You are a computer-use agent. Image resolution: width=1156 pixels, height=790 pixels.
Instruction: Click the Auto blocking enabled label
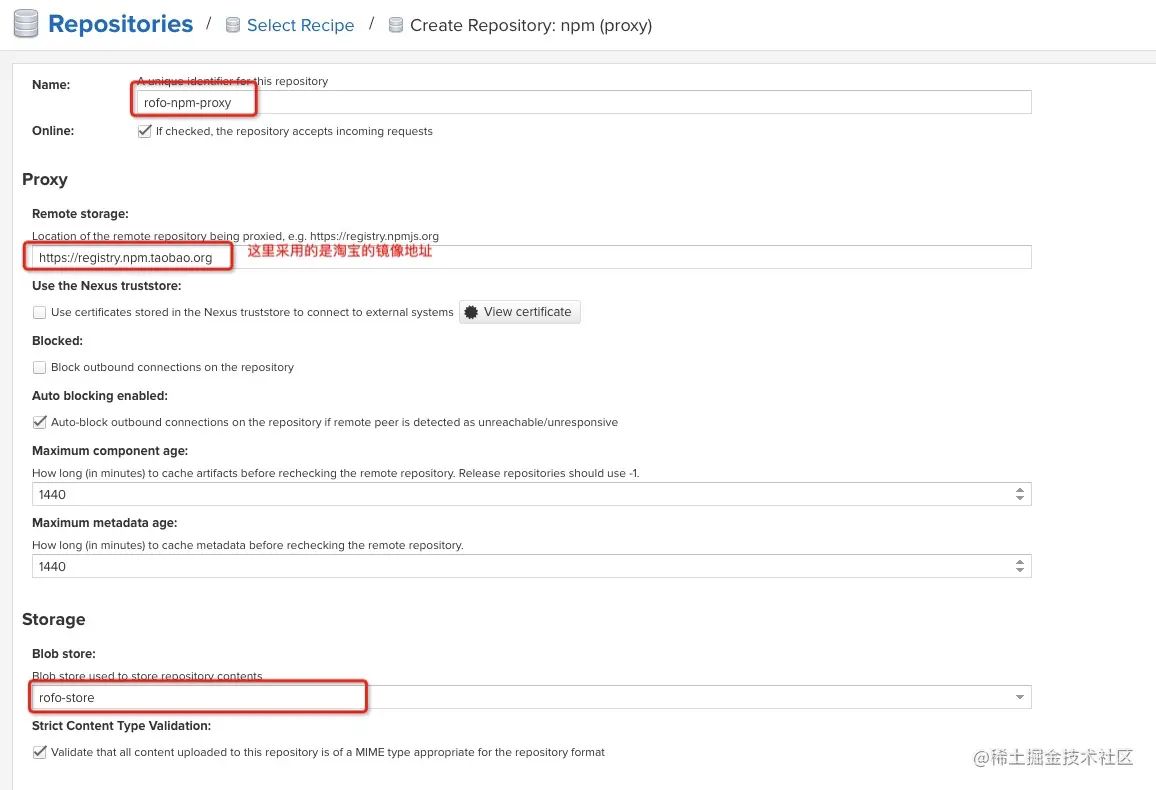click(100, 396)
